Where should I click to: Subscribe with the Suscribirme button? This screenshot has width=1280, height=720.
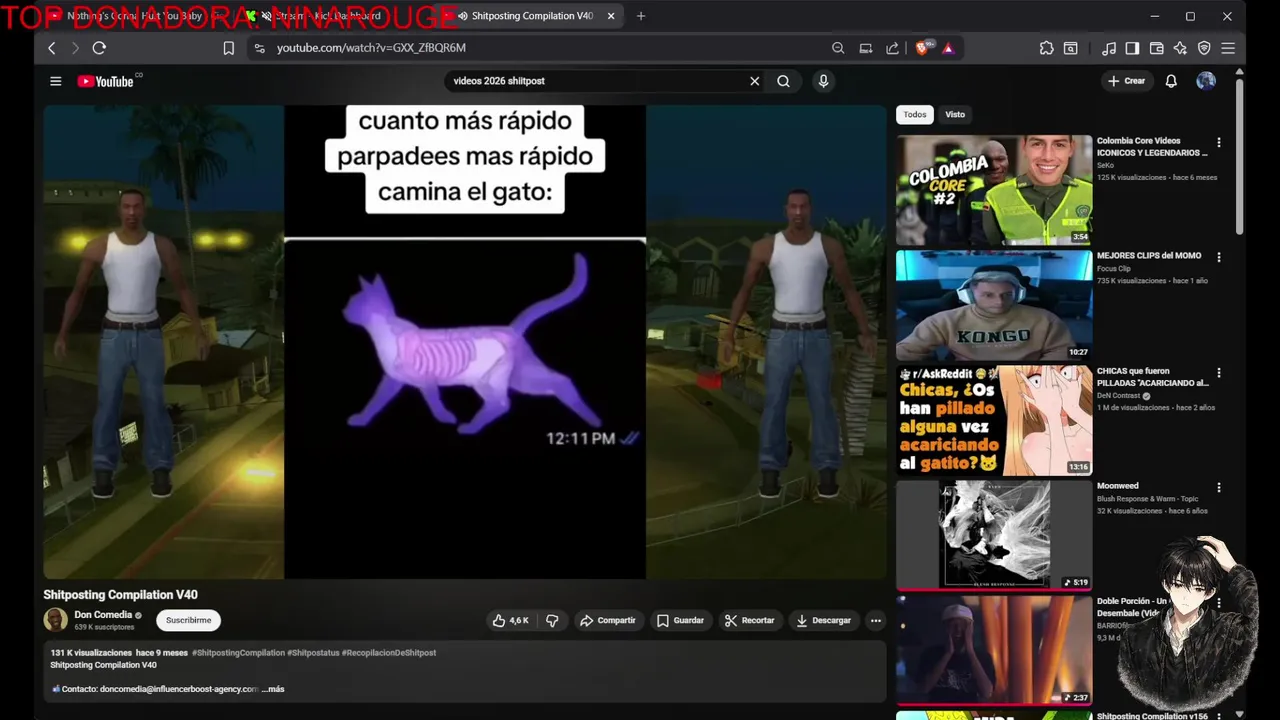coord(188,621)
